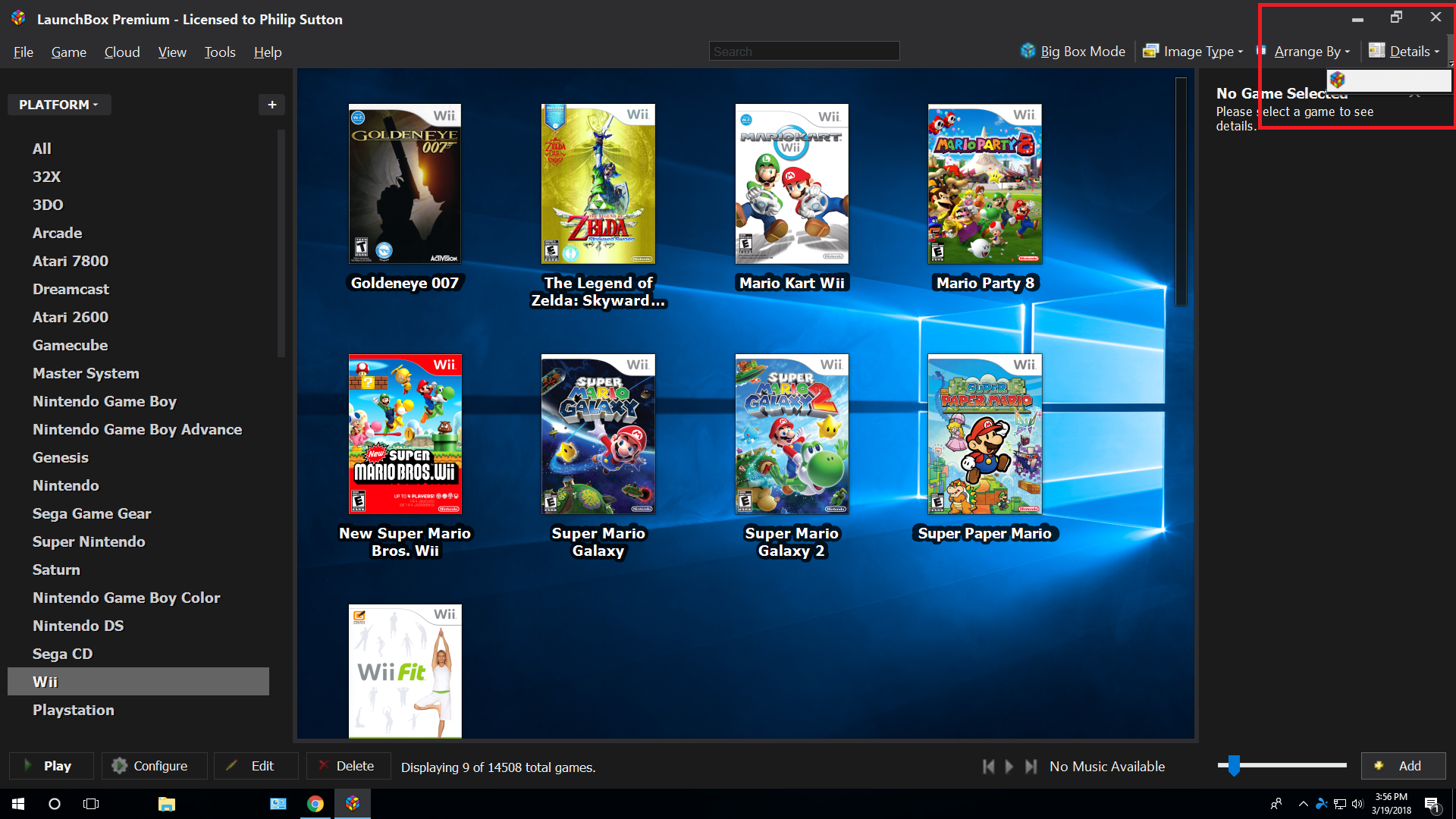Open the Details dropdown
The image size is (1456, 819).
1404,52
